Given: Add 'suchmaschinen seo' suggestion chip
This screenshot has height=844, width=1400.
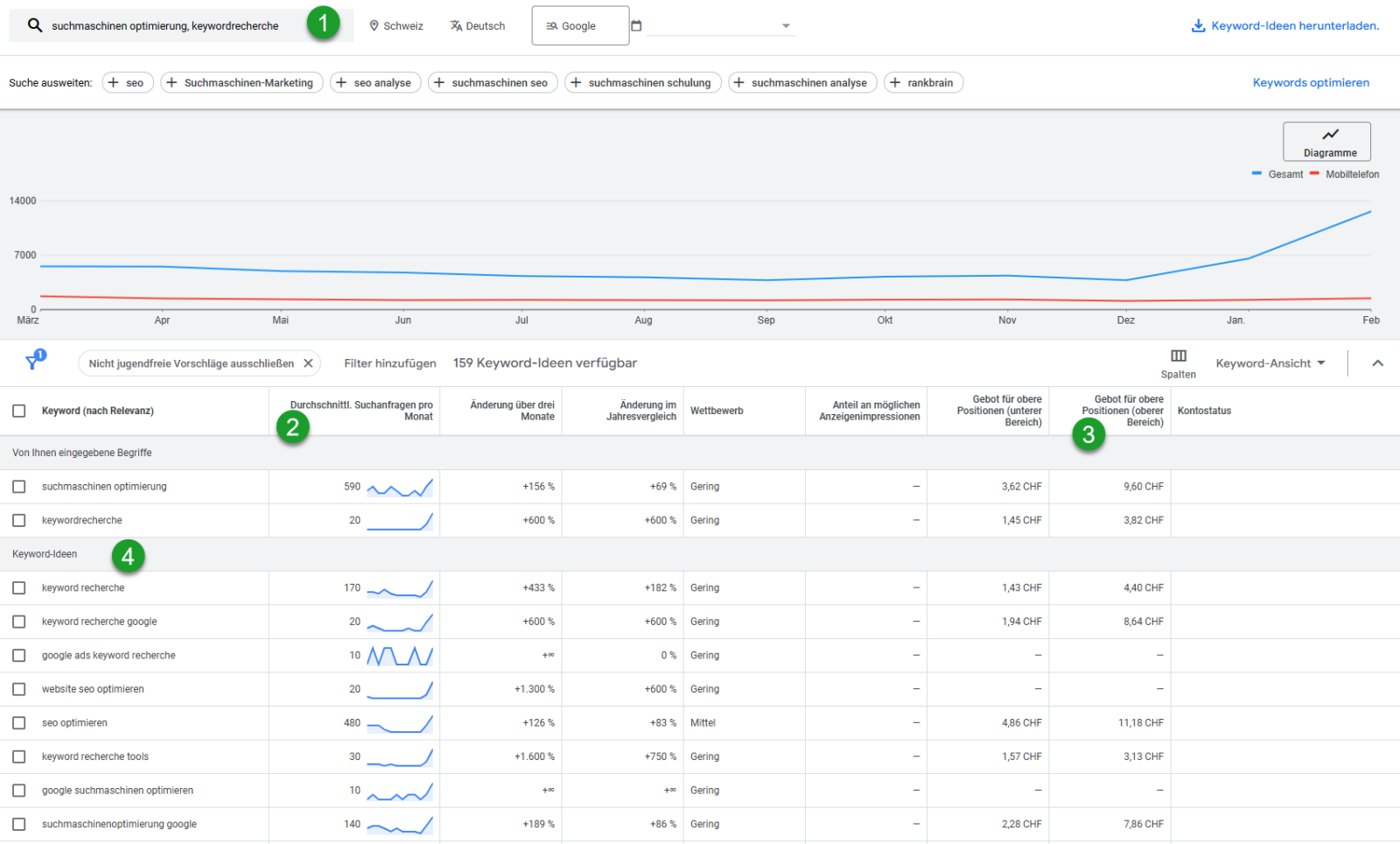Looking at the screenshot, I should pos(493,82).
